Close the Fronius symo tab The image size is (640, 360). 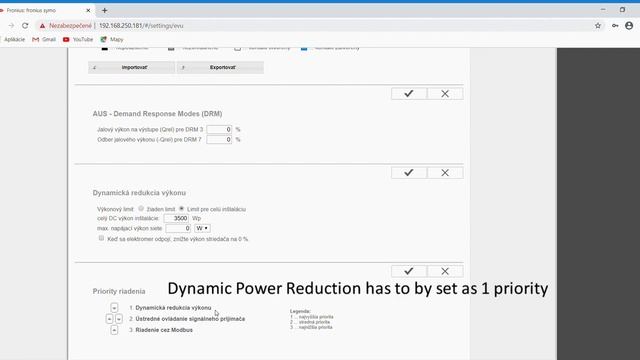coord(88,10)
